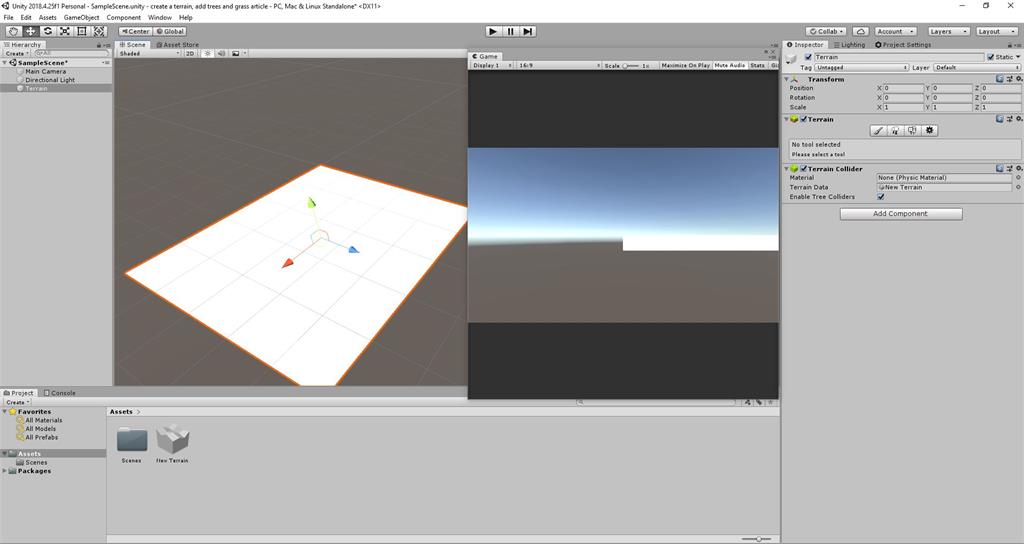Select the combined Transform tool
This screenshot has width=1024, height=544.
coord(99,31)
